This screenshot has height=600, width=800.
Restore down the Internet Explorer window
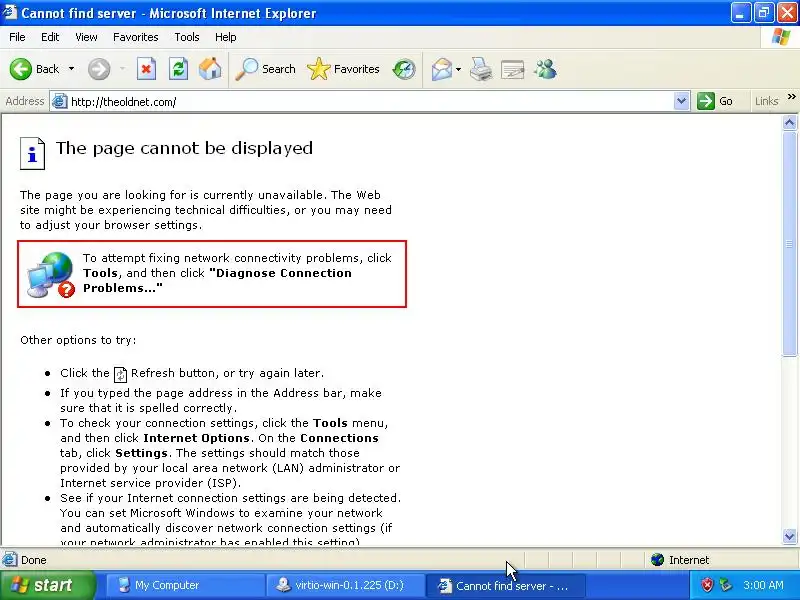click(763, 13)
